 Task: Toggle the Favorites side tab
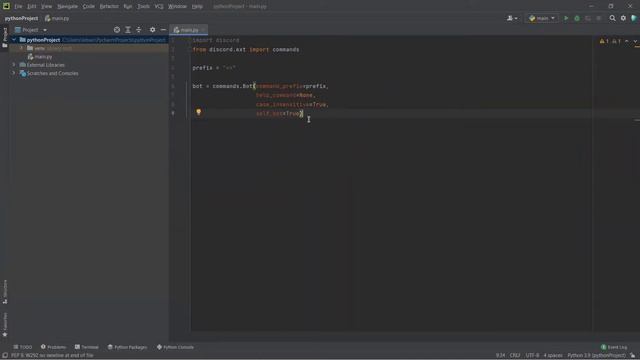5,325
